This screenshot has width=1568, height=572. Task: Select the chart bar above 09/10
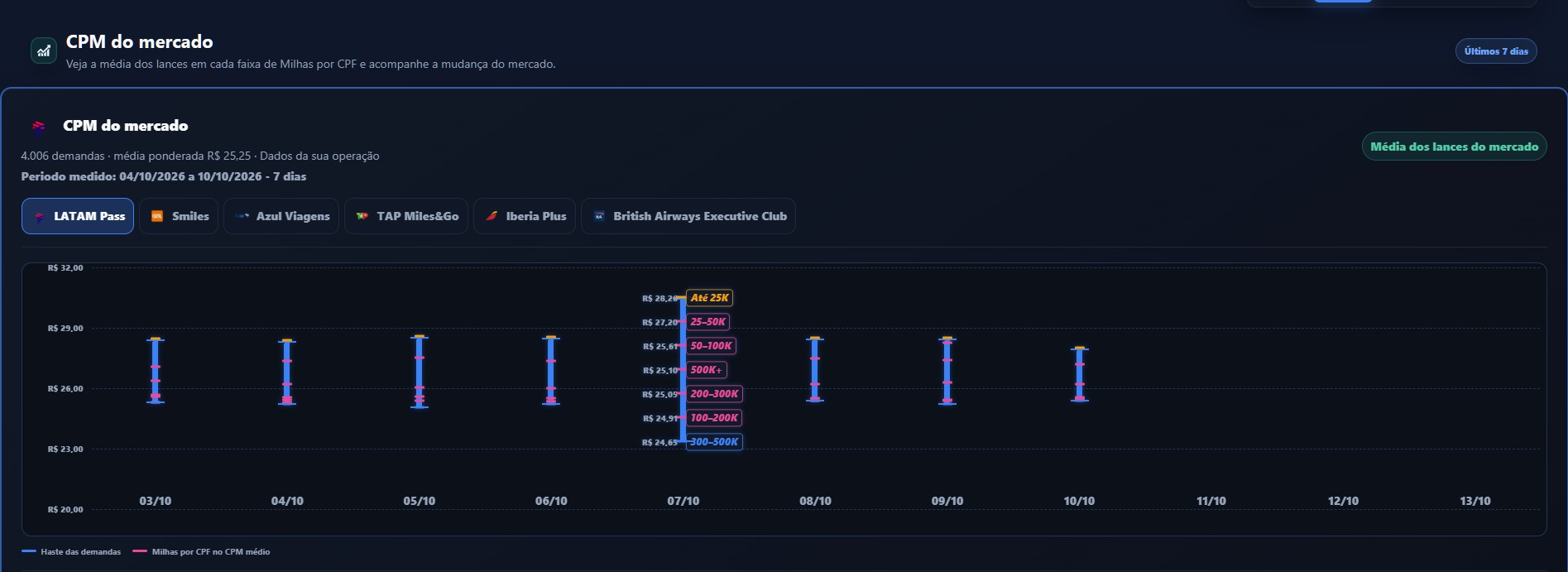tap(947, 371)
